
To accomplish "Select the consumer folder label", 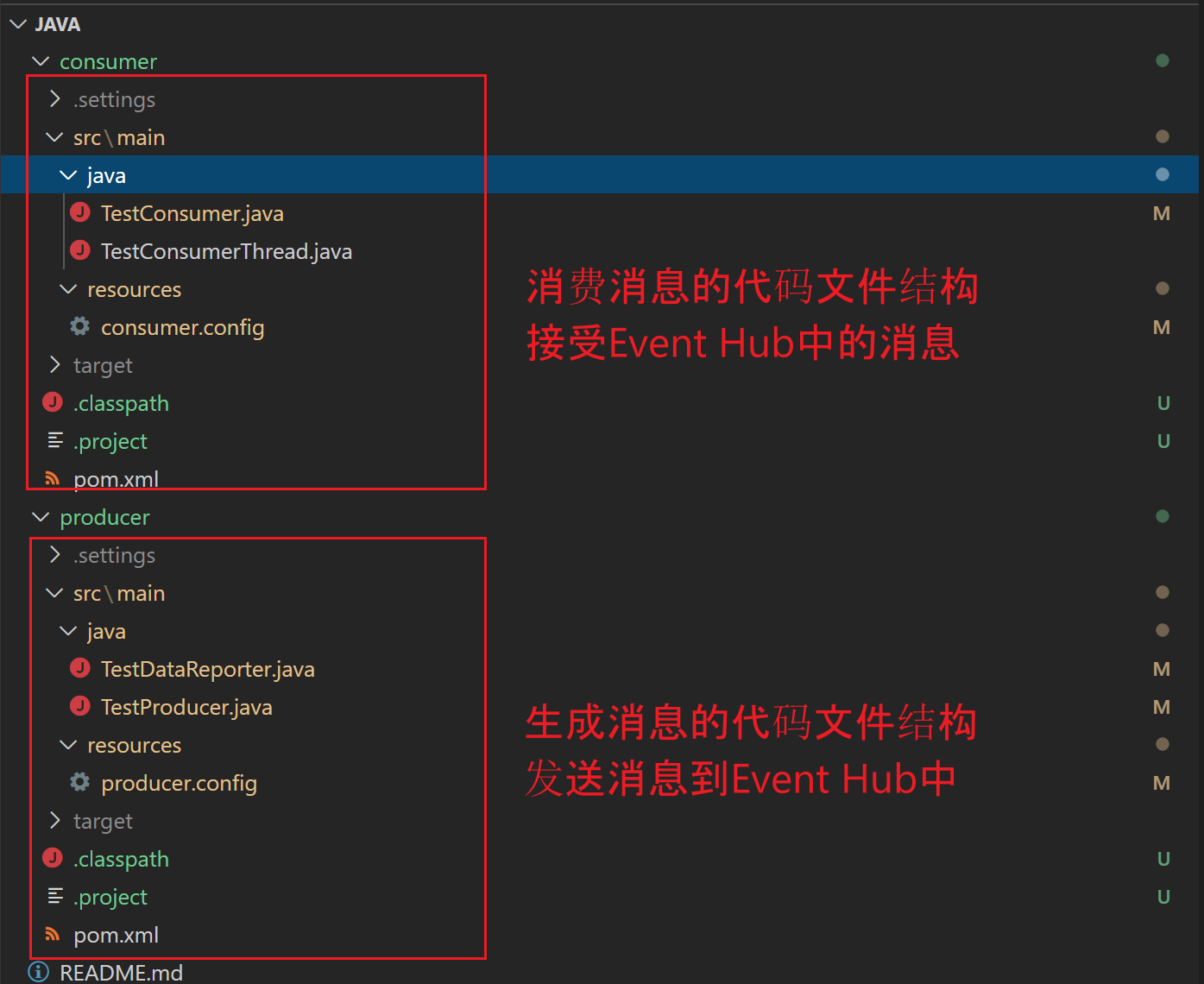I will pos(109,61).
